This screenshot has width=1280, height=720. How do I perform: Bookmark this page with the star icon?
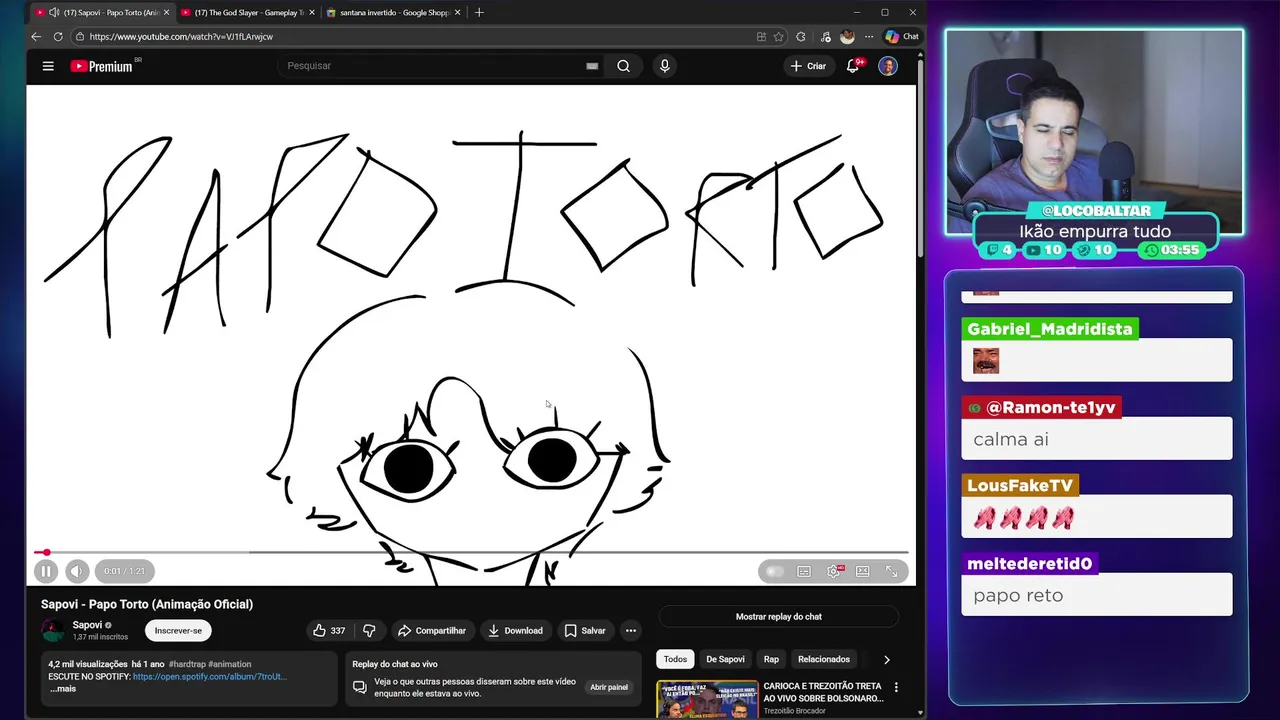coord(779,37)
